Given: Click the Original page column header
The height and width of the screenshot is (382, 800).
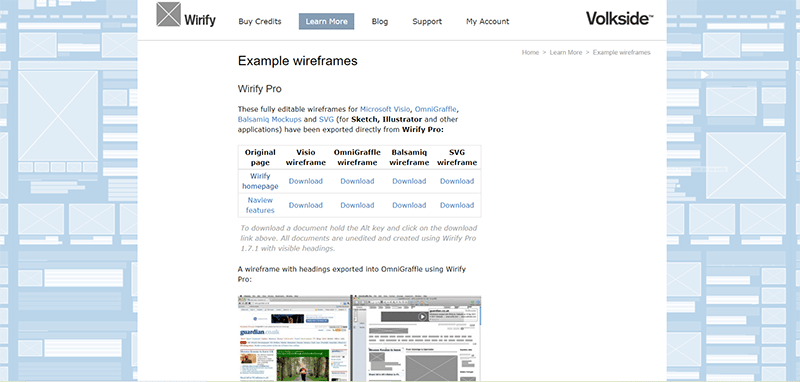Looking at the screenshot, I should tap(260, 157).
